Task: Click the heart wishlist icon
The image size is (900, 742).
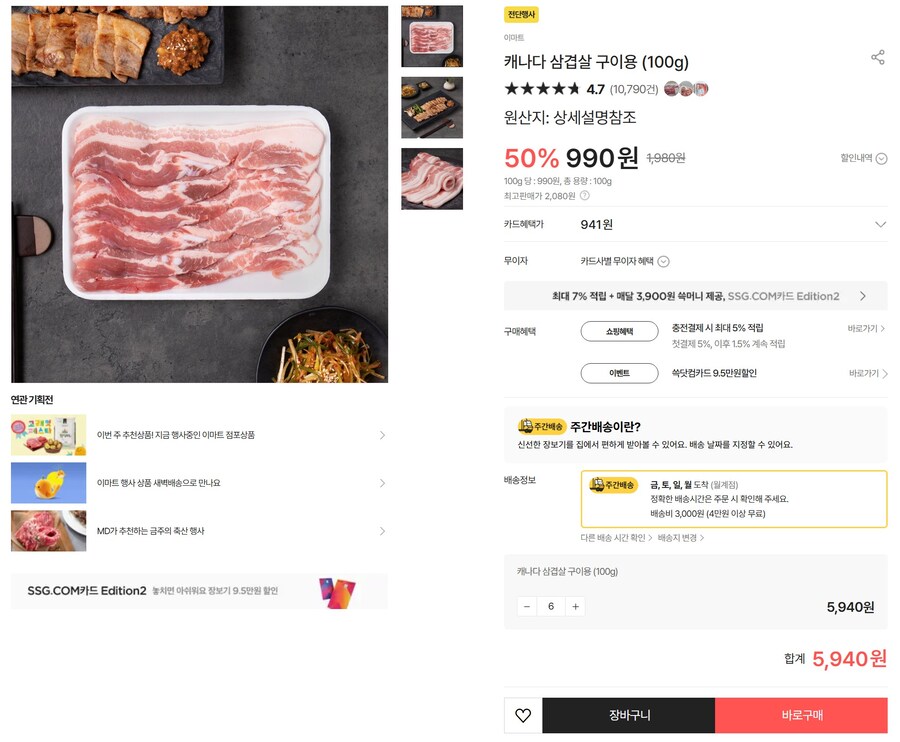Action: (523, 715)
